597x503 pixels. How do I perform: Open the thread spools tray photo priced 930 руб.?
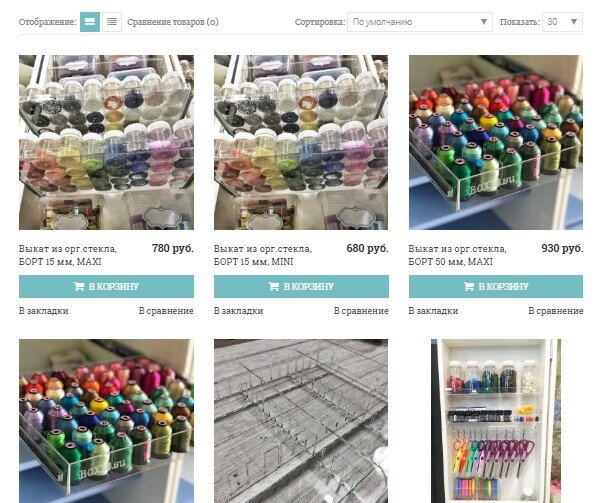click(496, 142)
